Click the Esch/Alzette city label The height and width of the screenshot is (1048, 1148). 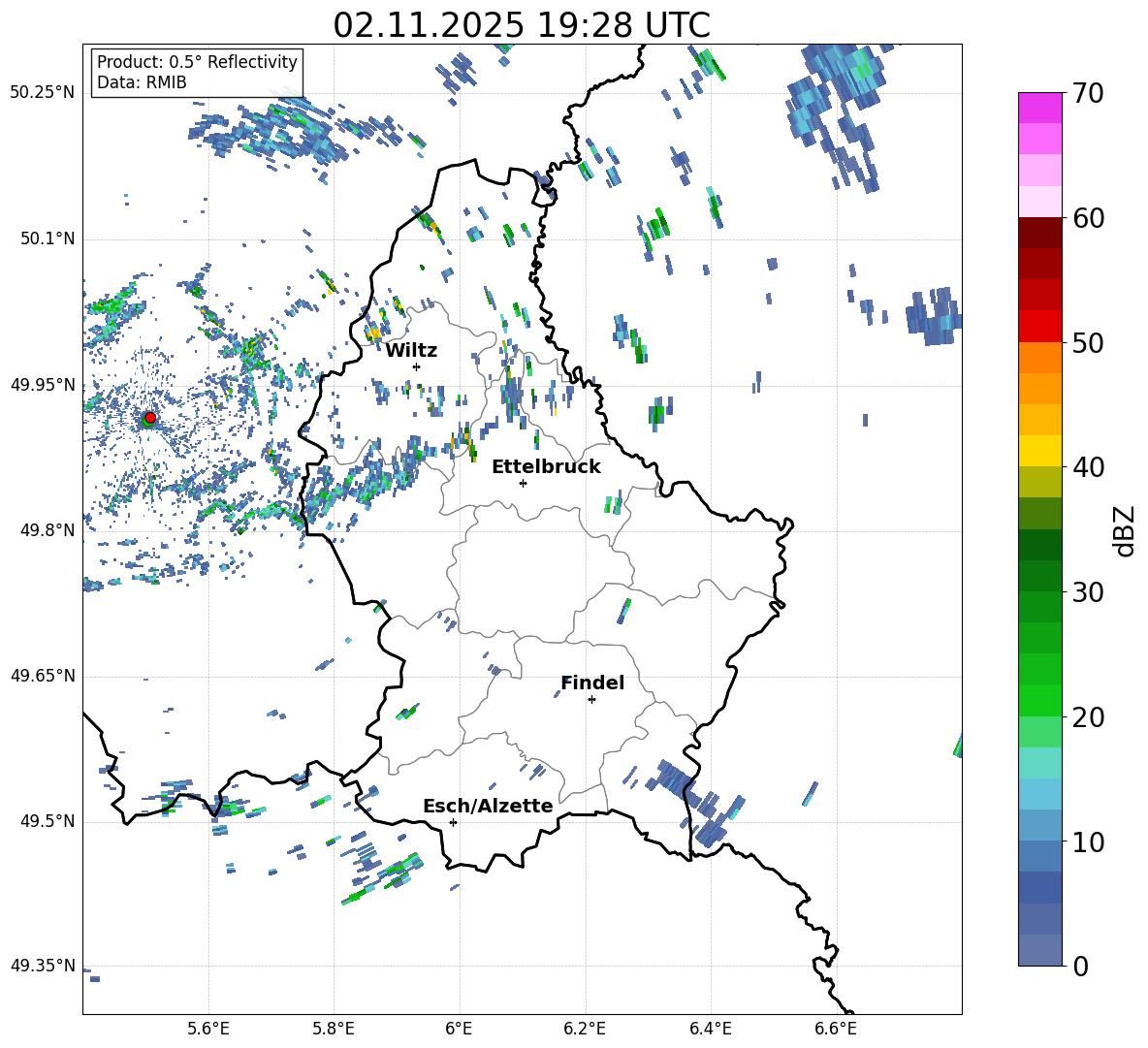(488, 806)
